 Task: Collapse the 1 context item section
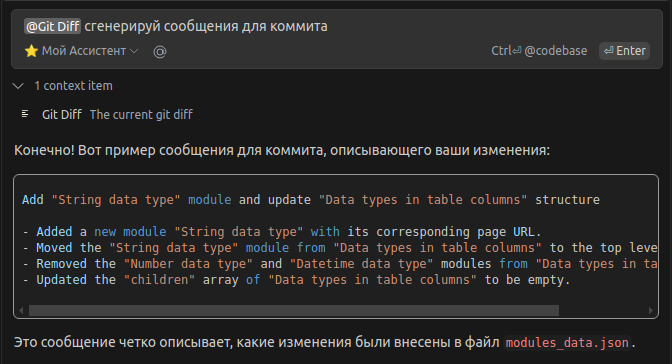(x=18, y=86)
